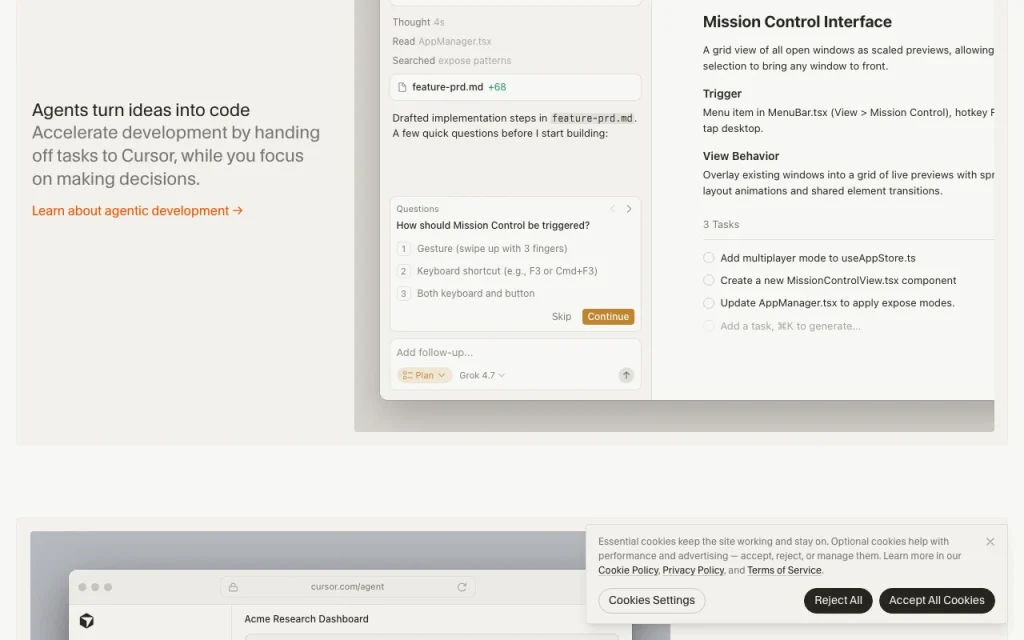Check Create MissionControlView.tsx task circle
Viewport: 1024px width, 640px height.
(708, 280)
